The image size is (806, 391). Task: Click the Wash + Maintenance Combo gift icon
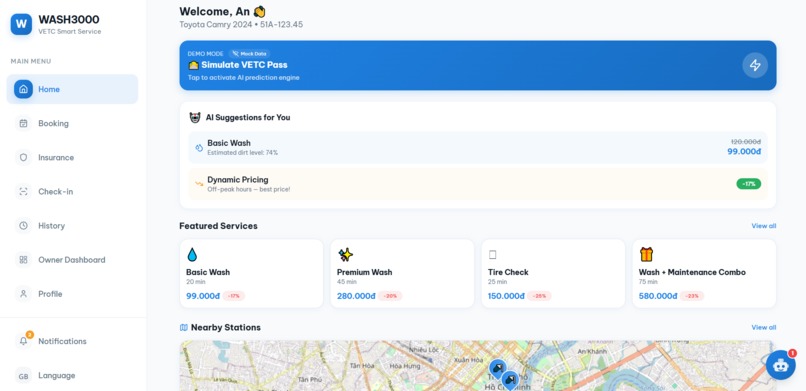coord(646,254)
